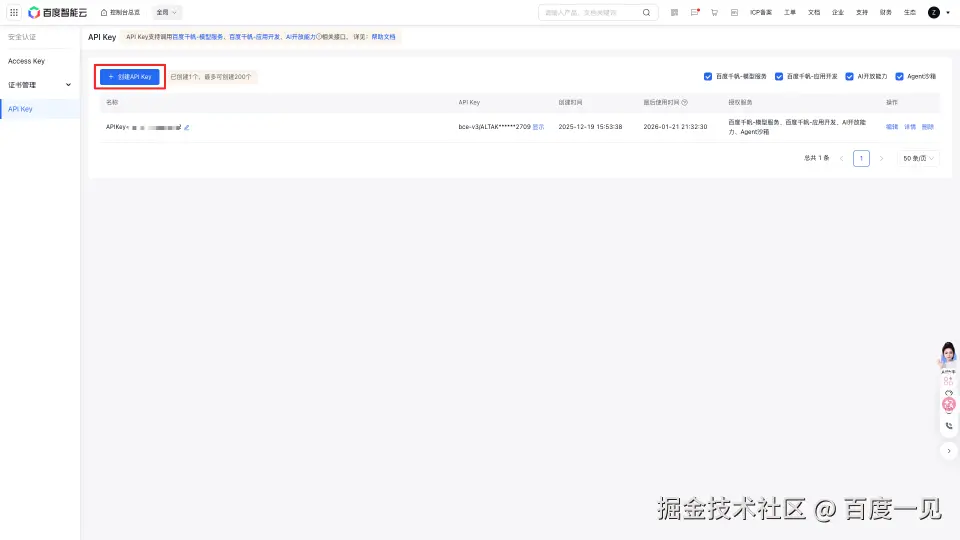
Task: Click the Z user avatar
Action: coord(934,12)
